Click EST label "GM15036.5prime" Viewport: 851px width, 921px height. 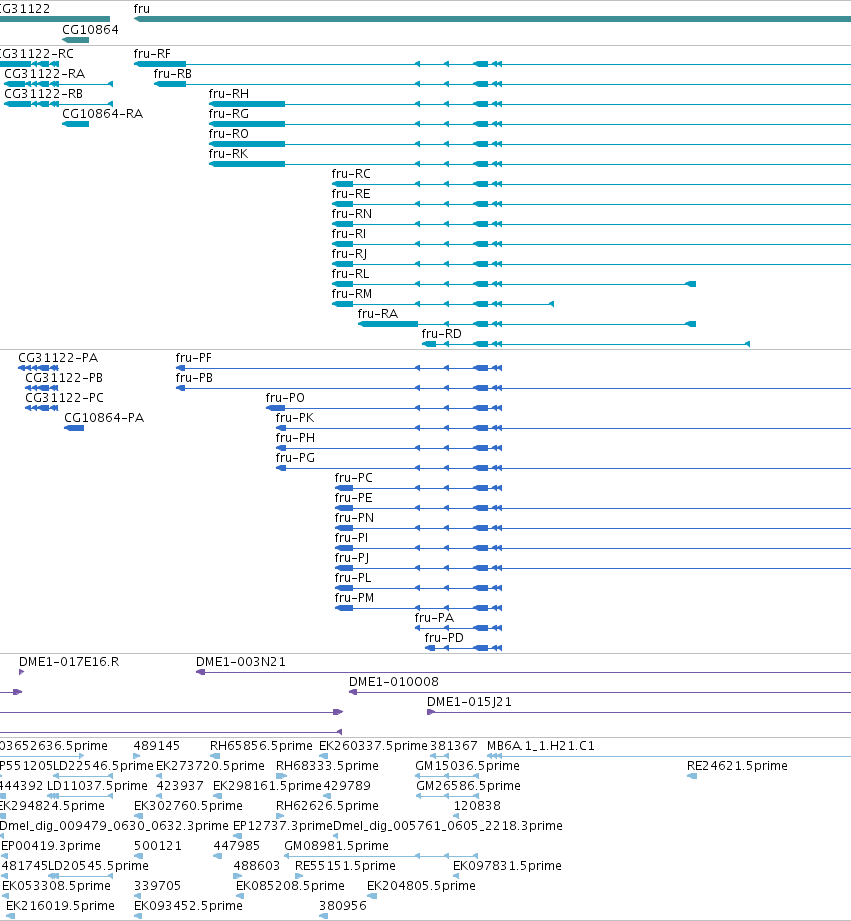coord(467,765)
